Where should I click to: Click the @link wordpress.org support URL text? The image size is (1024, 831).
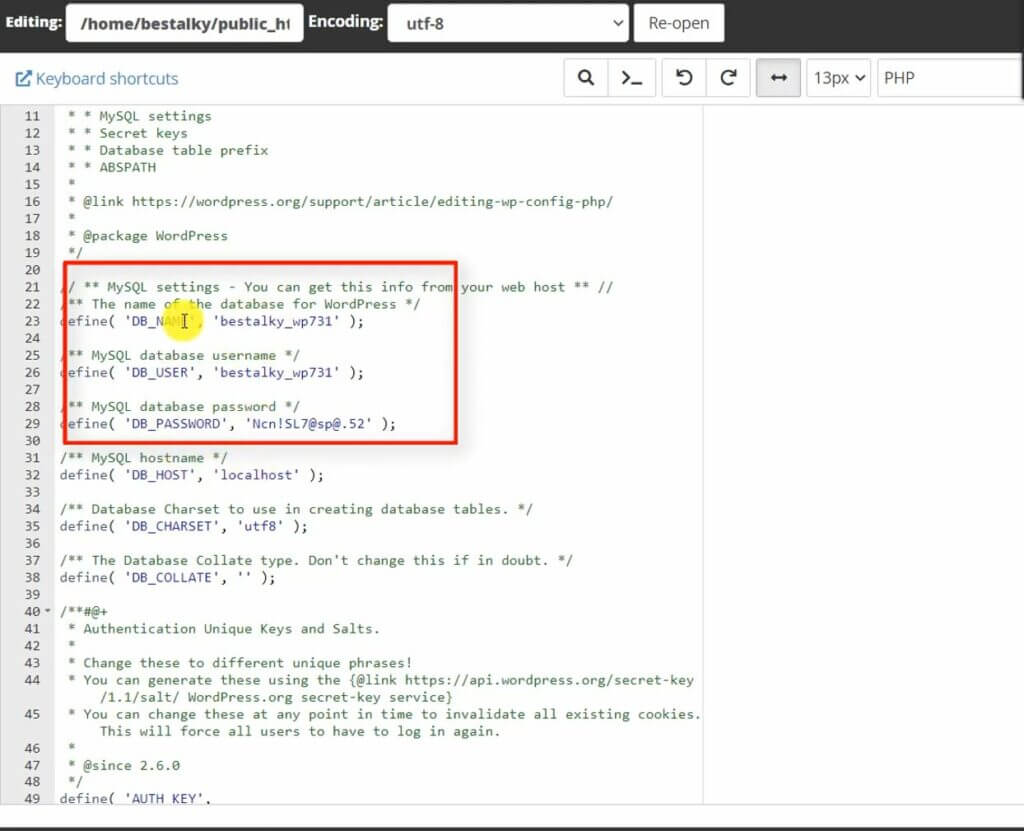pos(372,201)
